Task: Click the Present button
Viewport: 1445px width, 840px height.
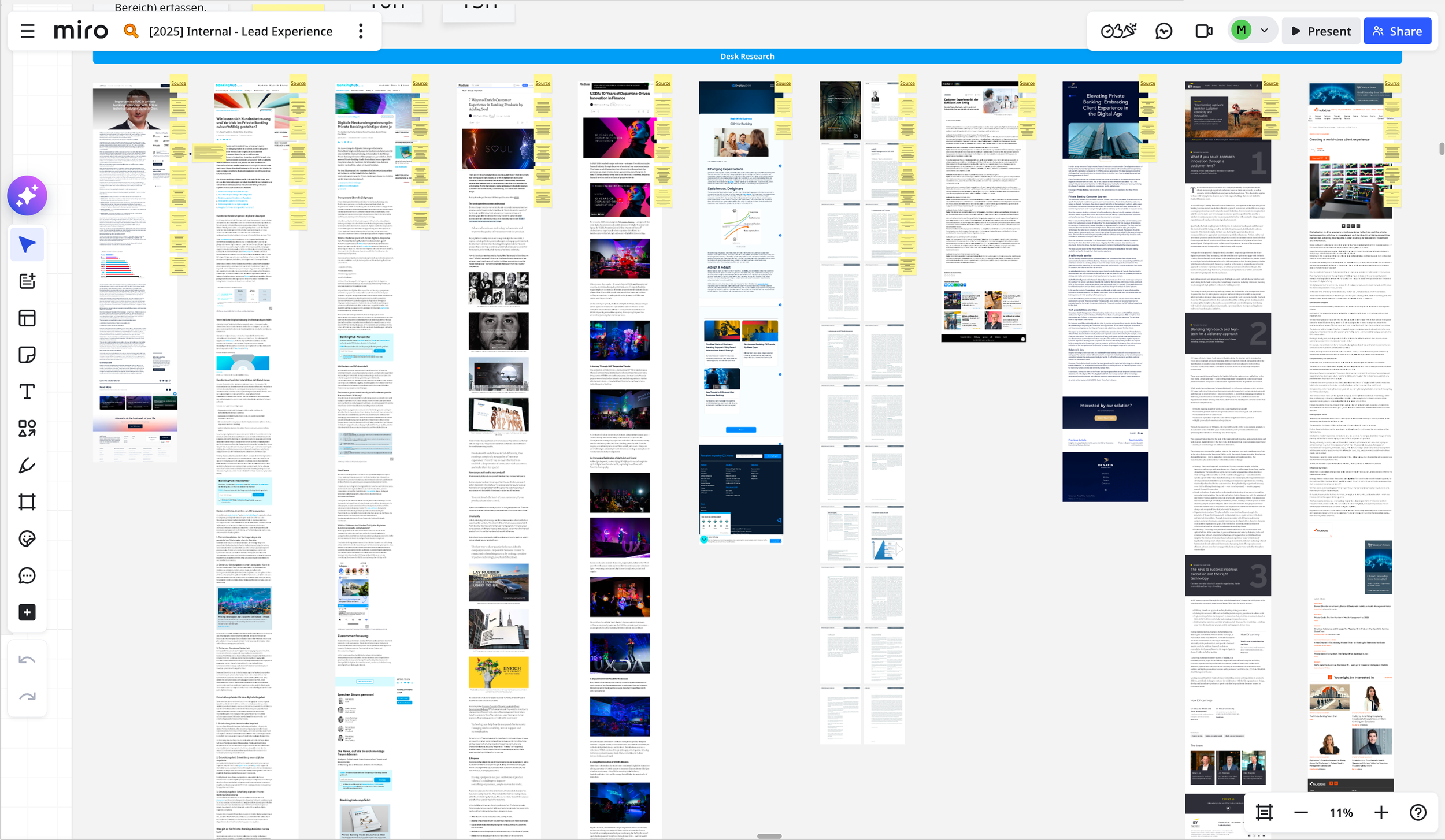Action: pyautogui.click(x=1321, y=31)
